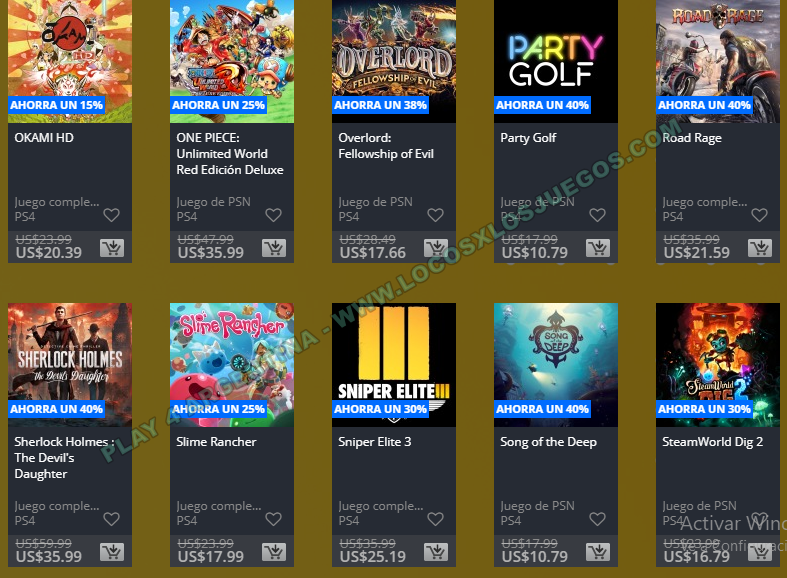787x578 pixels.
Task: Toggle wishlist heart for Party Golf
Action: tap(597, 215)
